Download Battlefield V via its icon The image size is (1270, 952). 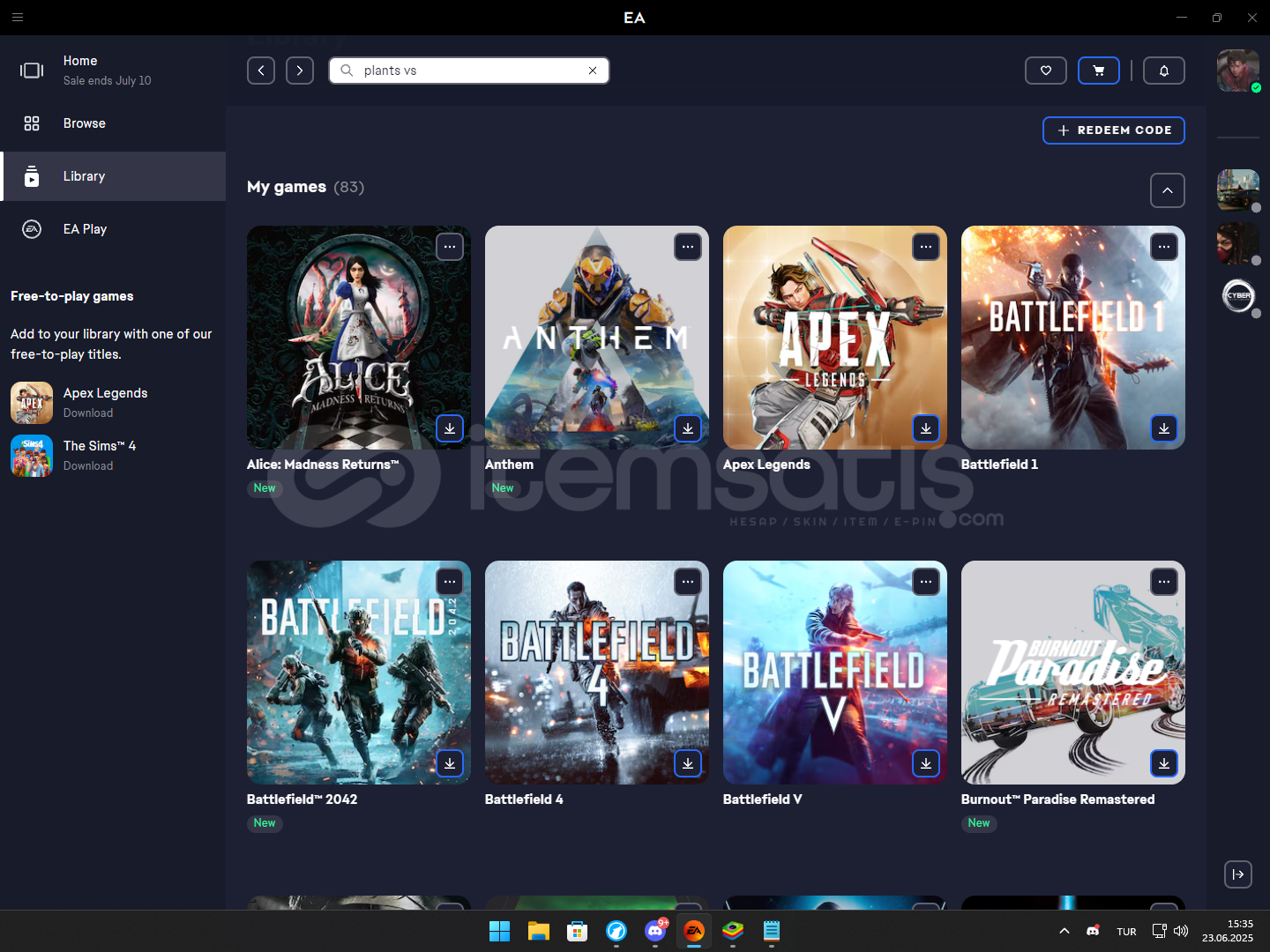point(926,763)
